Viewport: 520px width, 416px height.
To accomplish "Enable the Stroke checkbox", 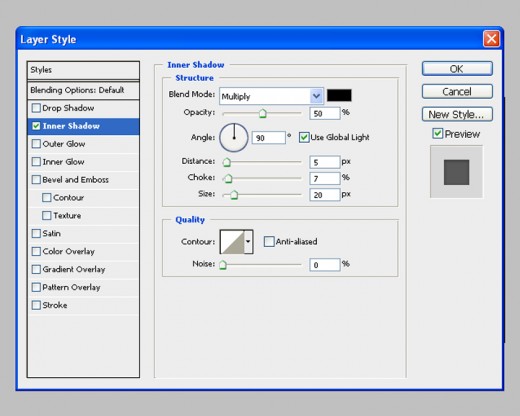I will [36, 305].
